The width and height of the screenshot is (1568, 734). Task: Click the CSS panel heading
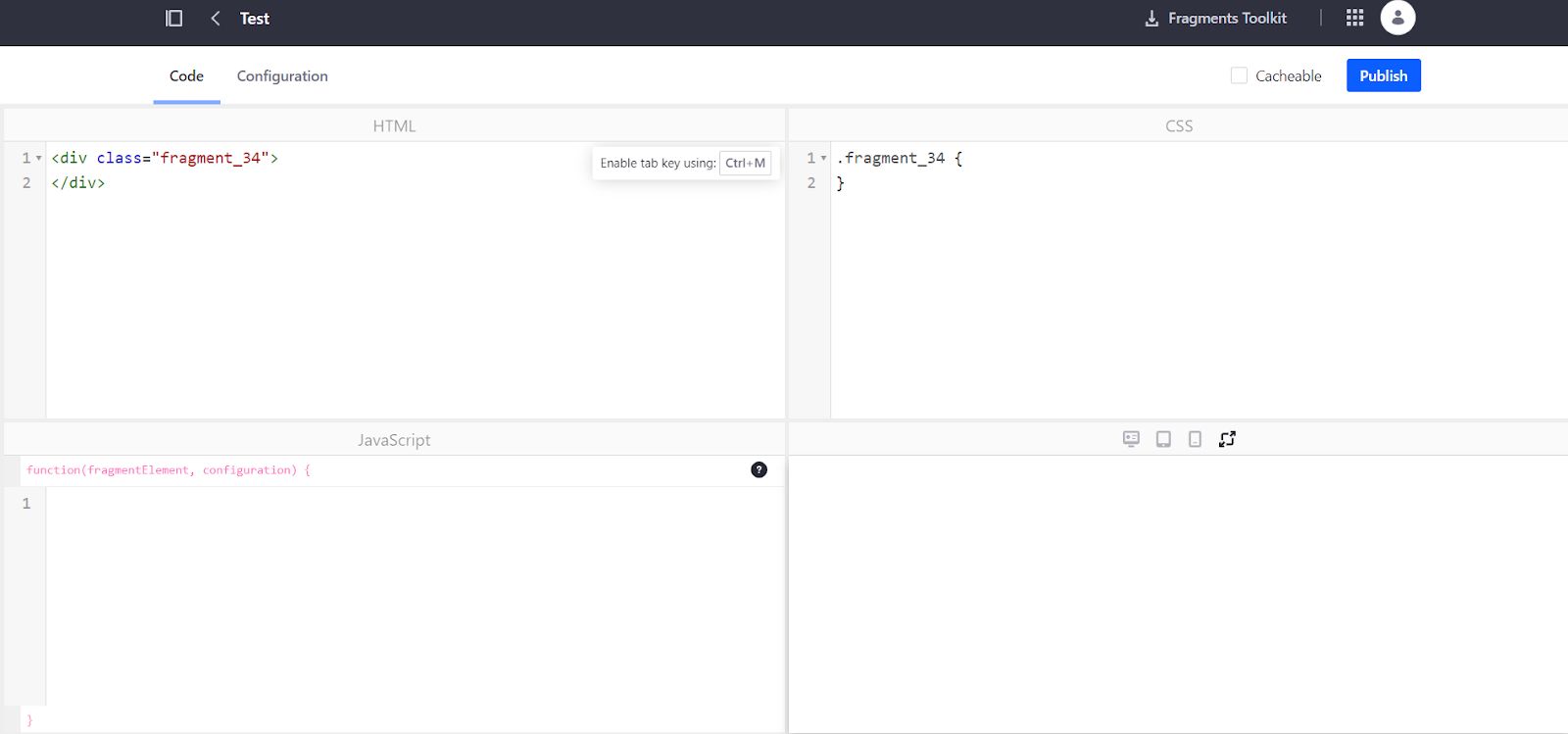tap(1179, 125)
